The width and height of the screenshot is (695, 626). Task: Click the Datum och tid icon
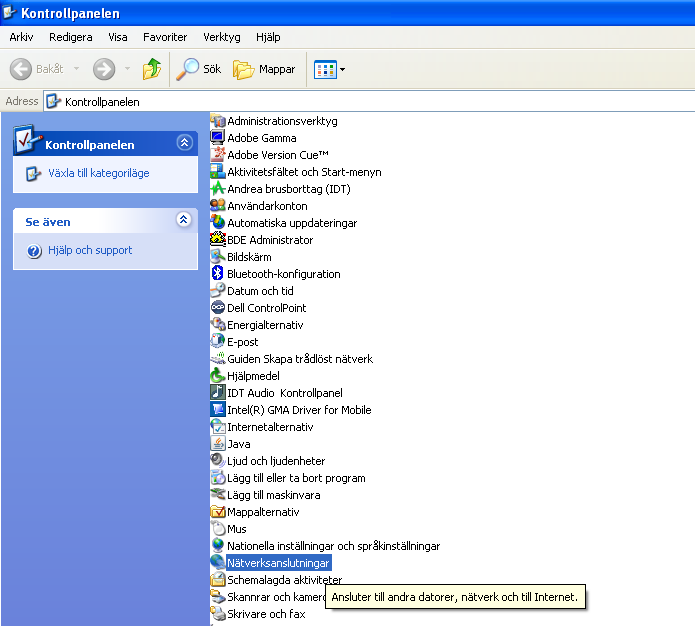tap(218, 291)
